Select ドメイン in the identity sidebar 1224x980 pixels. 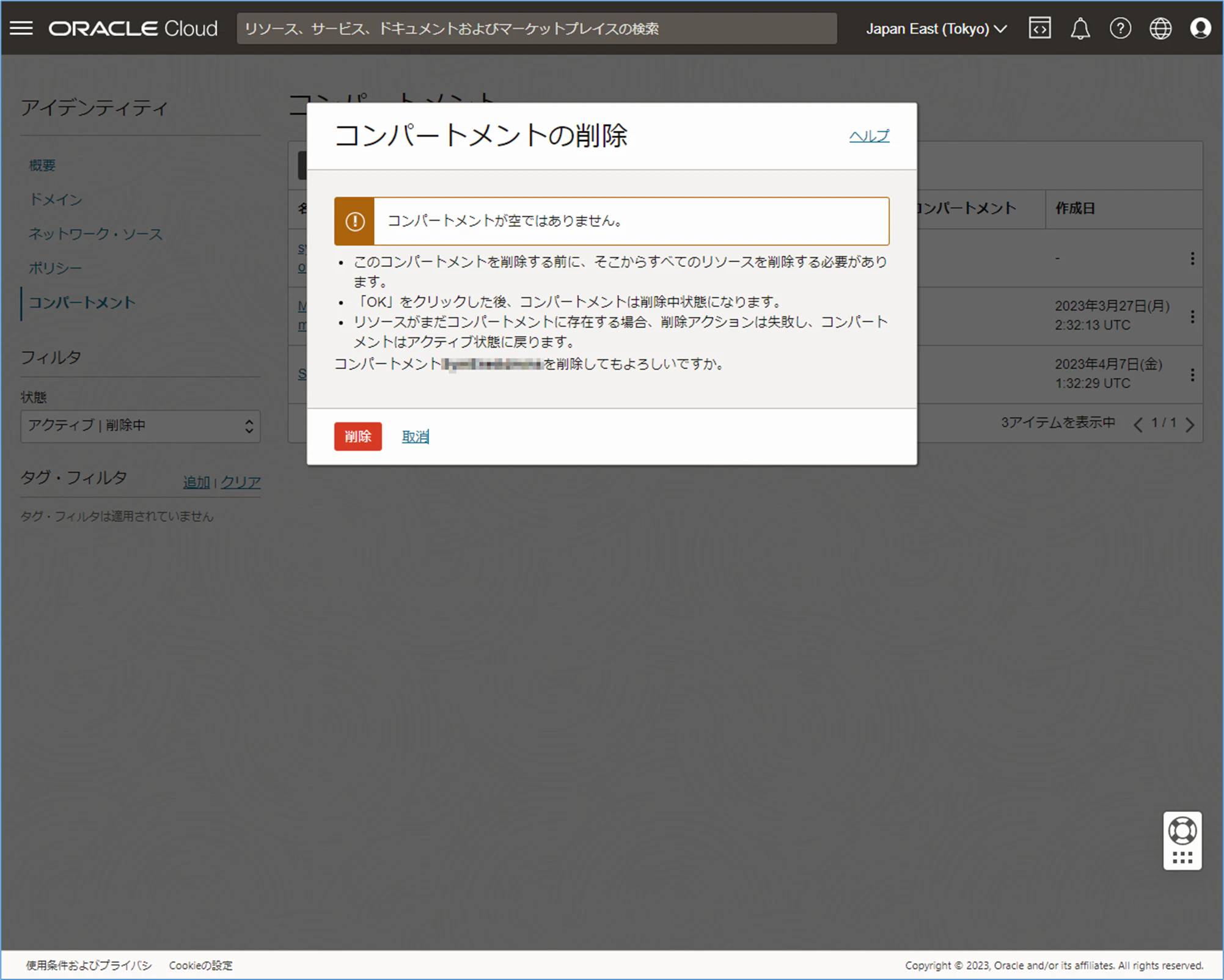[x=56, y=200]
